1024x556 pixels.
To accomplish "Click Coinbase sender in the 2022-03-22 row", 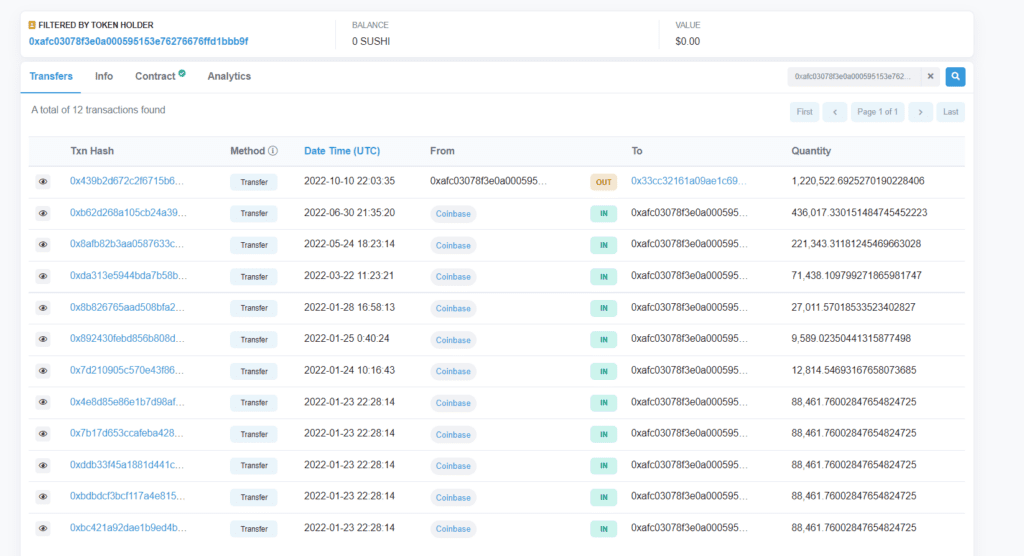I will tap(453, 276).
